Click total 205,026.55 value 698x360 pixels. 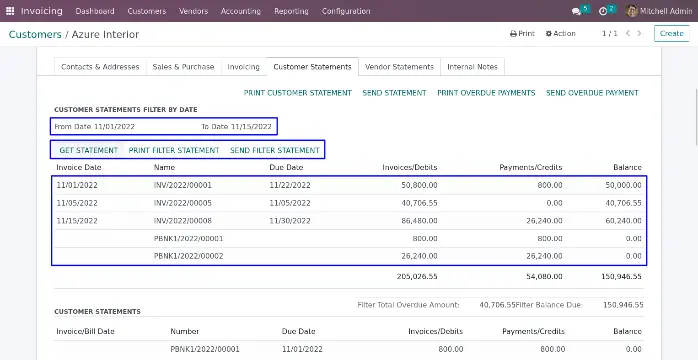click(417, 276)
